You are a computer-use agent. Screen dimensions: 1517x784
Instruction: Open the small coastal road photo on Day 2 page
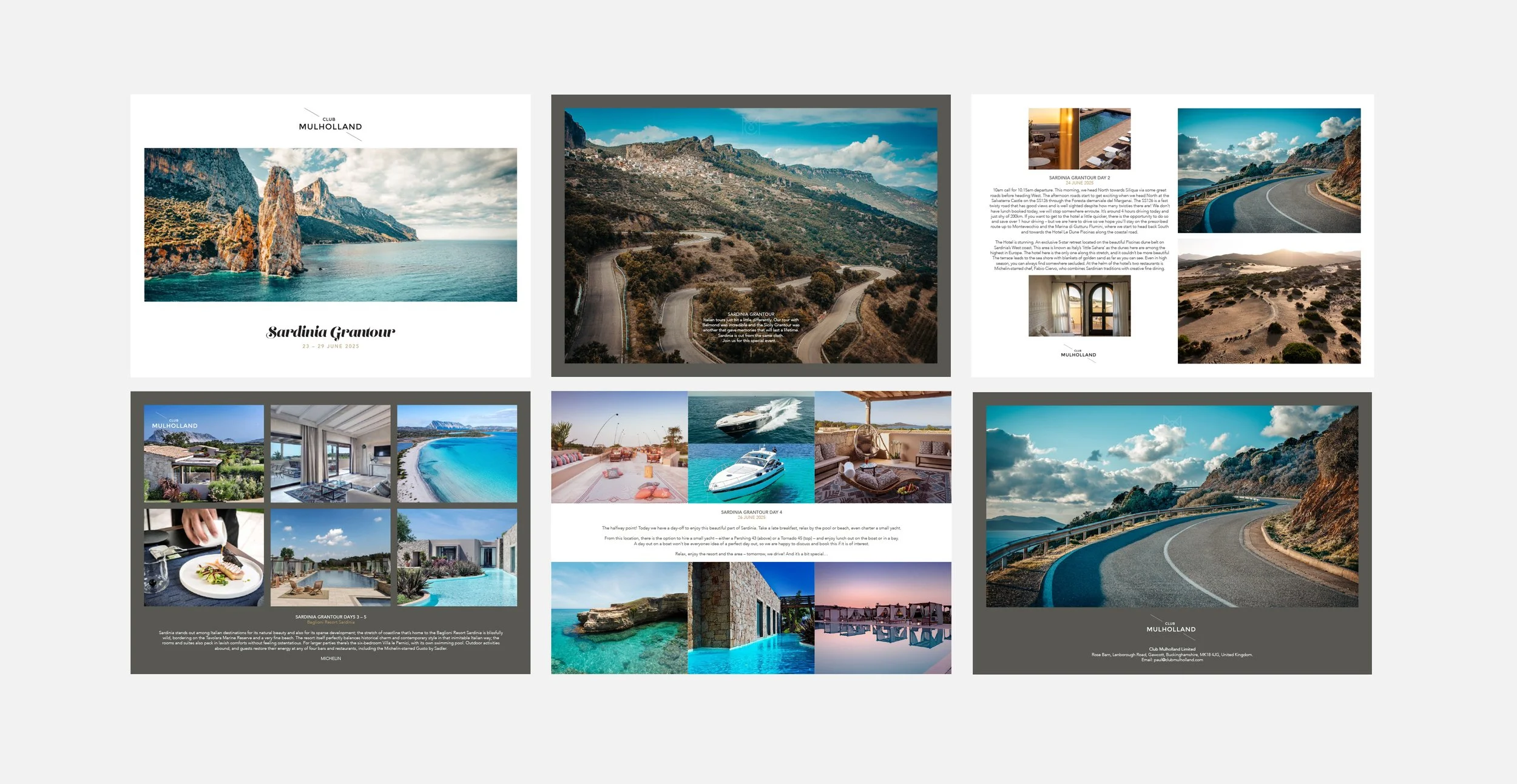[1269, 171]
